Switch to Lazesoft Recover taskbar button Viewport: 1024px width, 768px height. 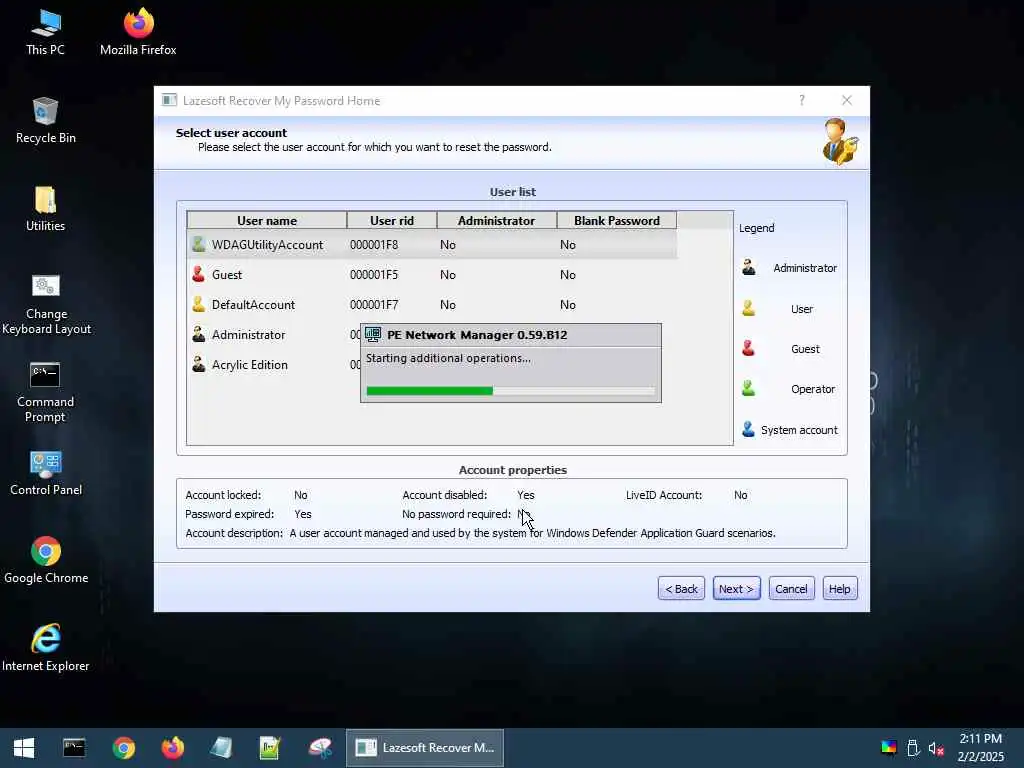[x=424, y=748]
